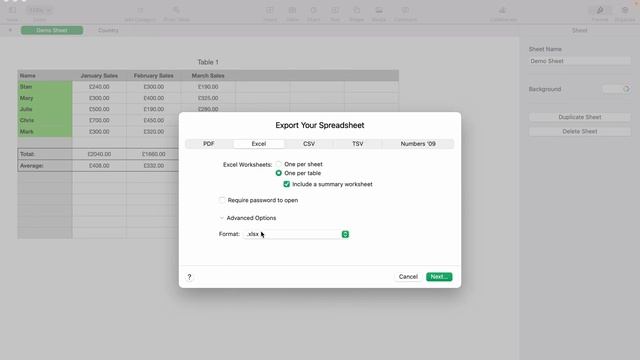Screen dimensions: 640x360
Task: Click the Sheet Name input field
Action: [x=580, y=61]
